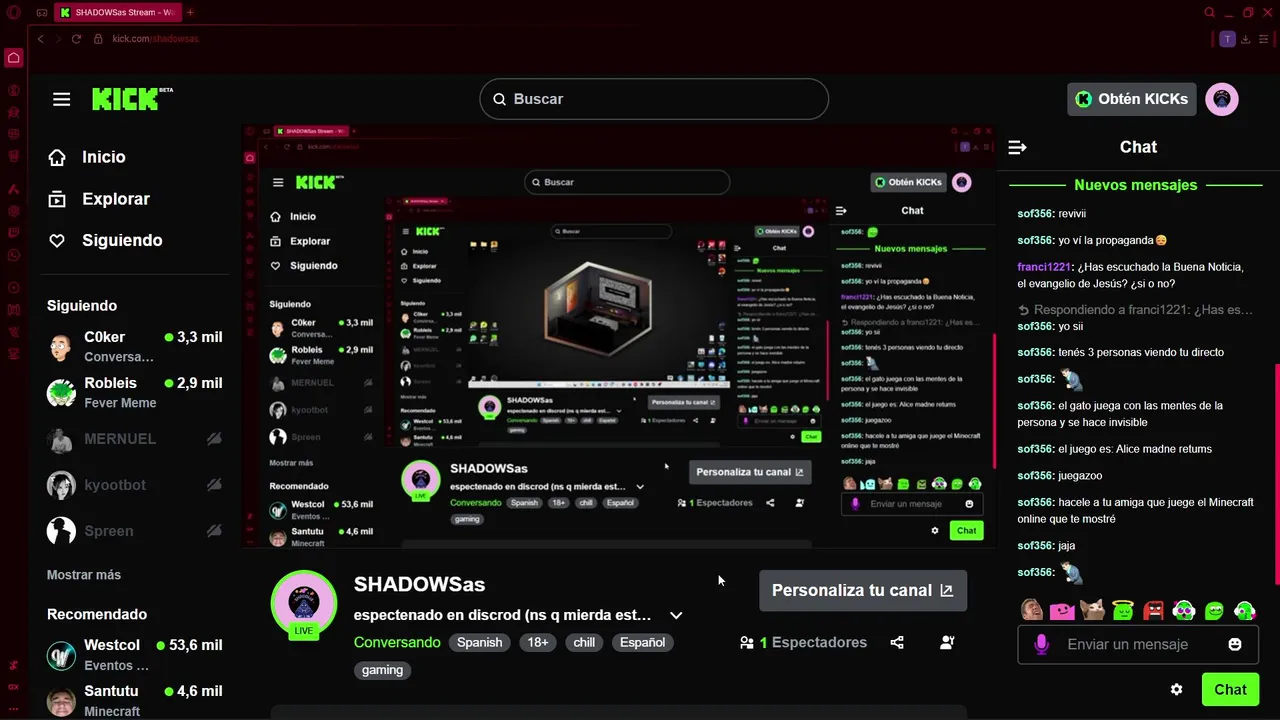
Task: Open the emoji picker in chat input
Action: pos(1235,644)
